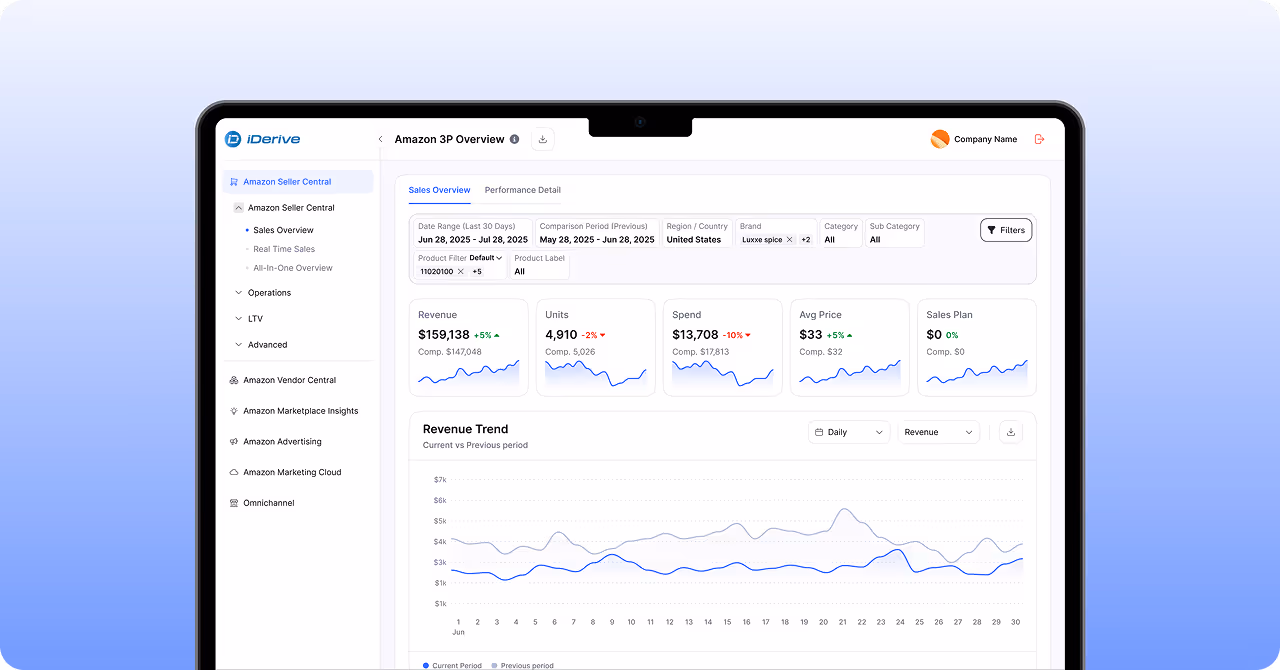Click the Filters button
The image size is (1280, 670).
1006,230
